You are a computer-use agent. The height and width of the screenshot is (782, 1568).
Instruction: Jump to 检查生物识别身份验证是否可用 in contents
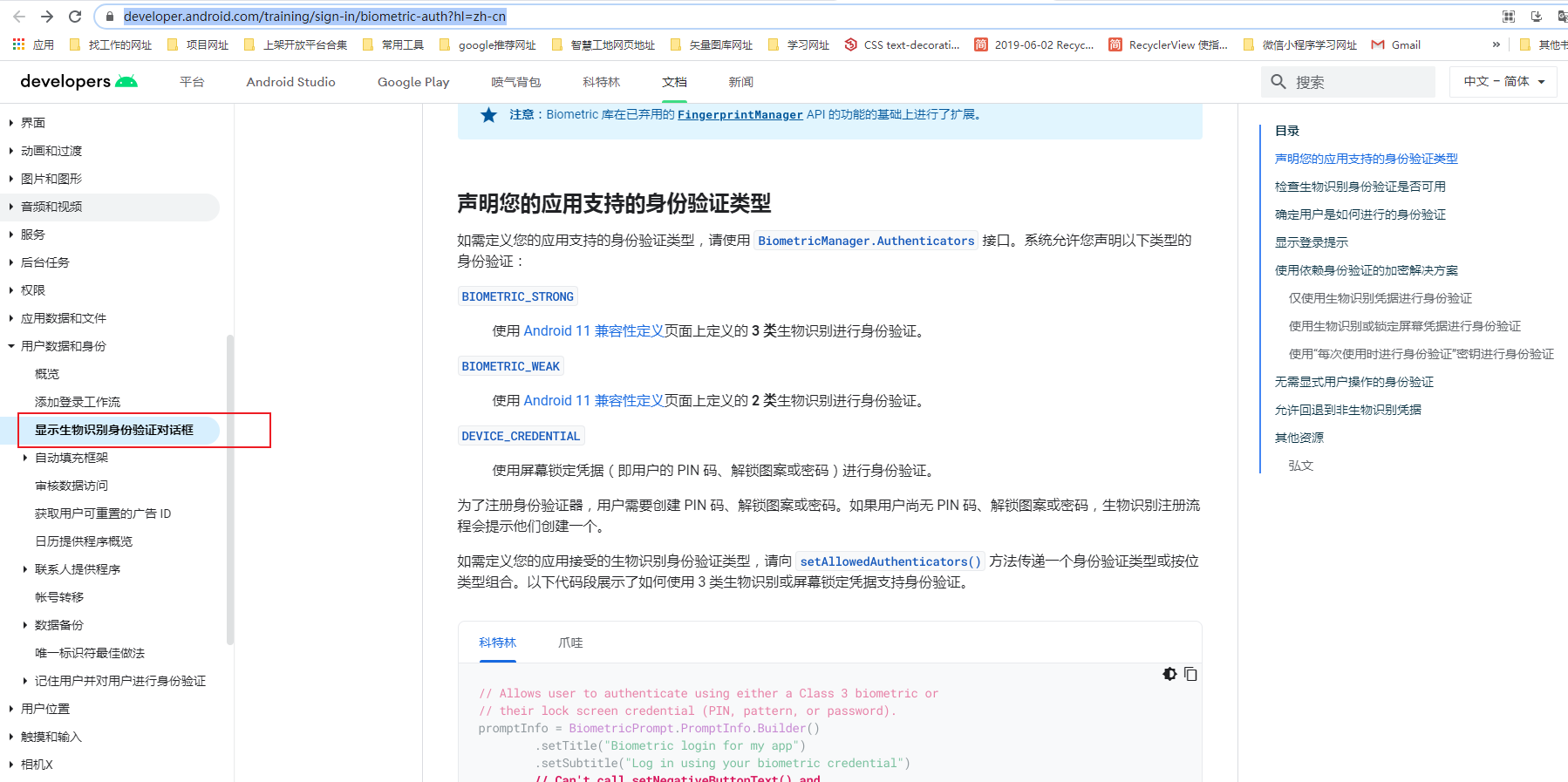tap(1360, 187)
